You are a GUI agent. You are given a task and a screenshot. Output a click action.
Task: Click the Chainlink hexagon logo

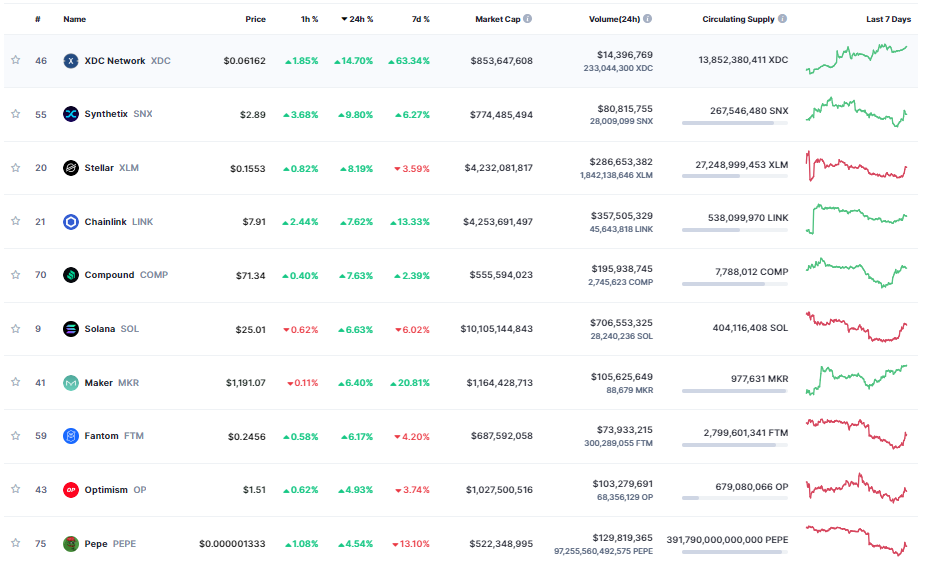(x=71, y=222)
